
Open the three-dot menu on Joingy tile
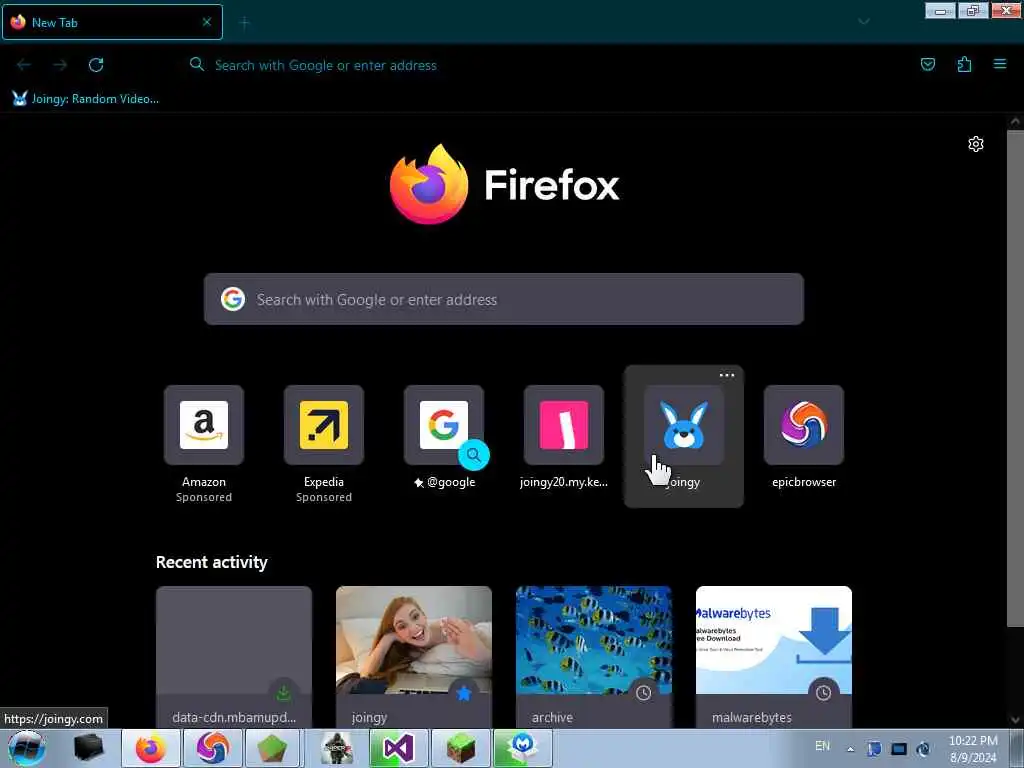(726, 376)
